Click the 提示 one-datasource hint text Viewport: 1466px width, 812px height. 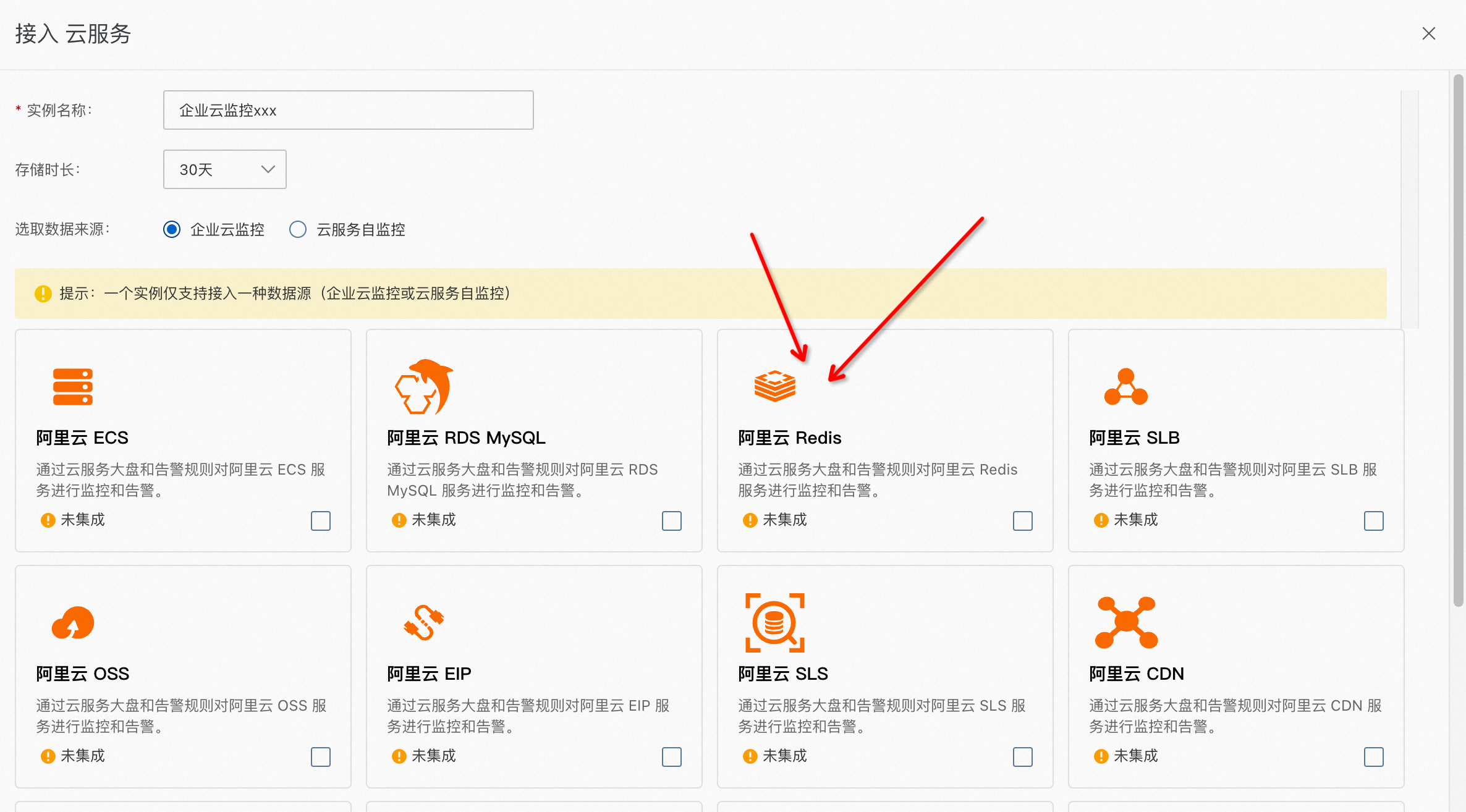pos(285,294)
